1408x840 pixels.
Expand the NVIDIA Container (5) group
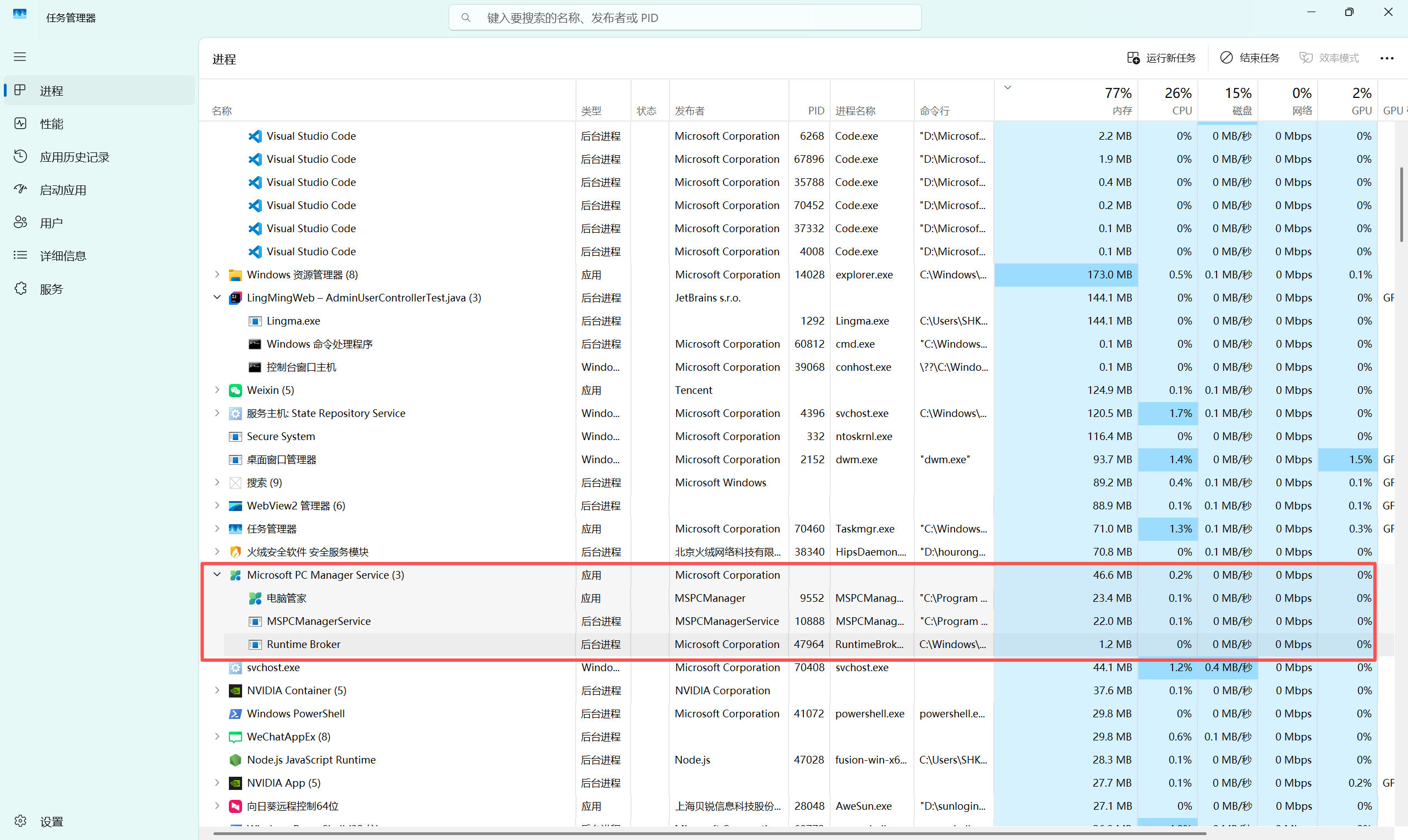217,690
